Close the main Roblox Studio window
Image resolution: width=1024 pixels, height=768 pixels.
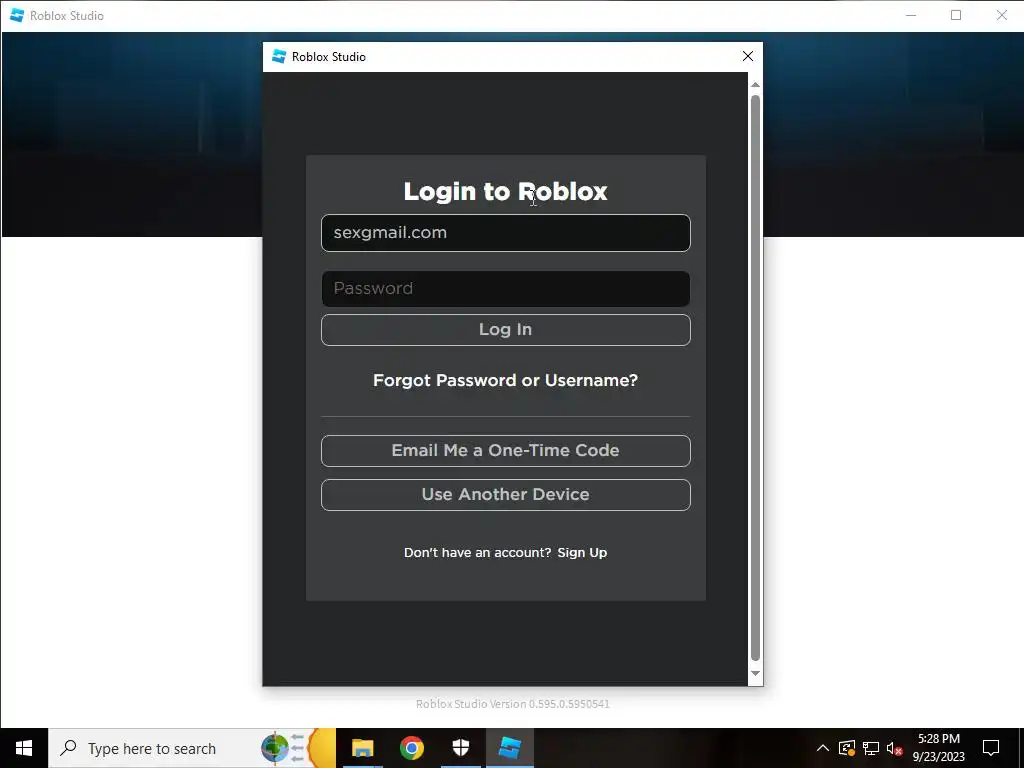pyautogui.click(x=1002, y=15)
